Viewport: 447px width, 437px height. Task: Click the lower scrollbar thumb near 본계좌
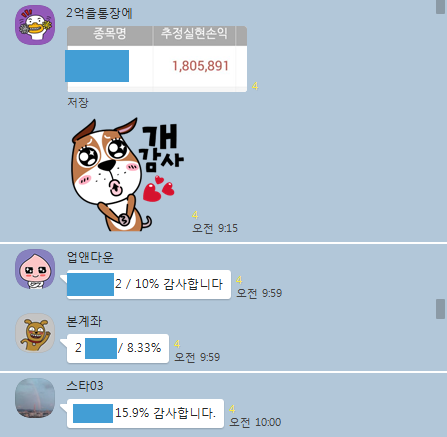tap(440, 309)
